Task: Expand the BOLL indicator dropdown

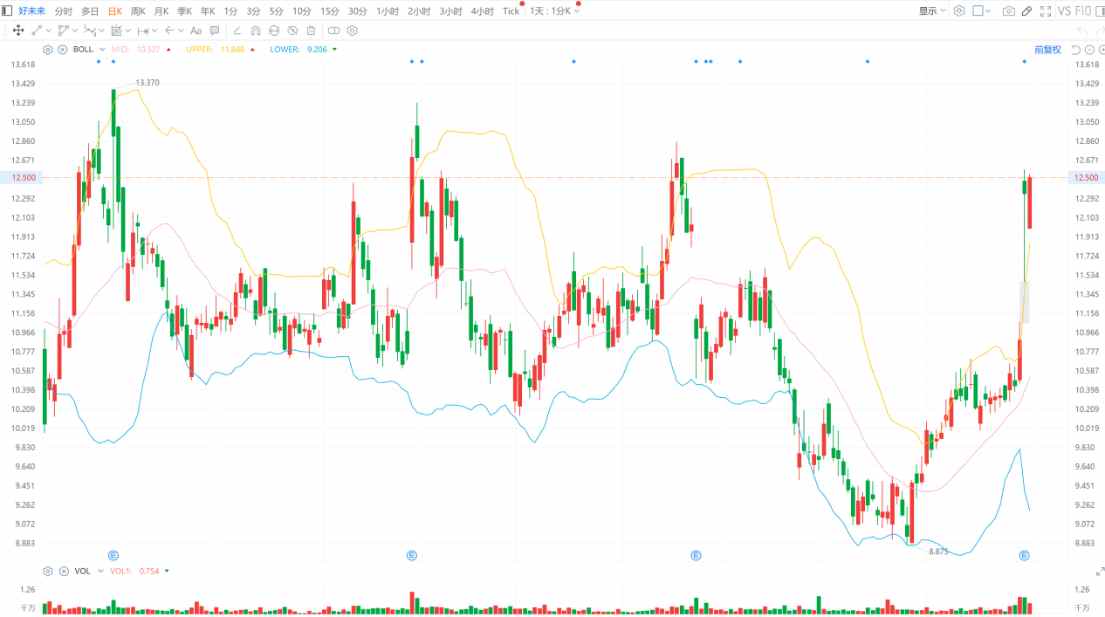Action: (102, 49)
